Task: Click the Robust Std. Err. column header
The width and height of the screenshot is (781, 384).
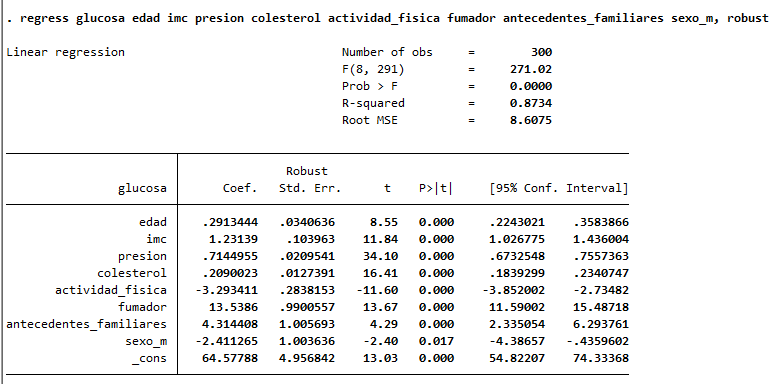Action: tap(307, 180)
